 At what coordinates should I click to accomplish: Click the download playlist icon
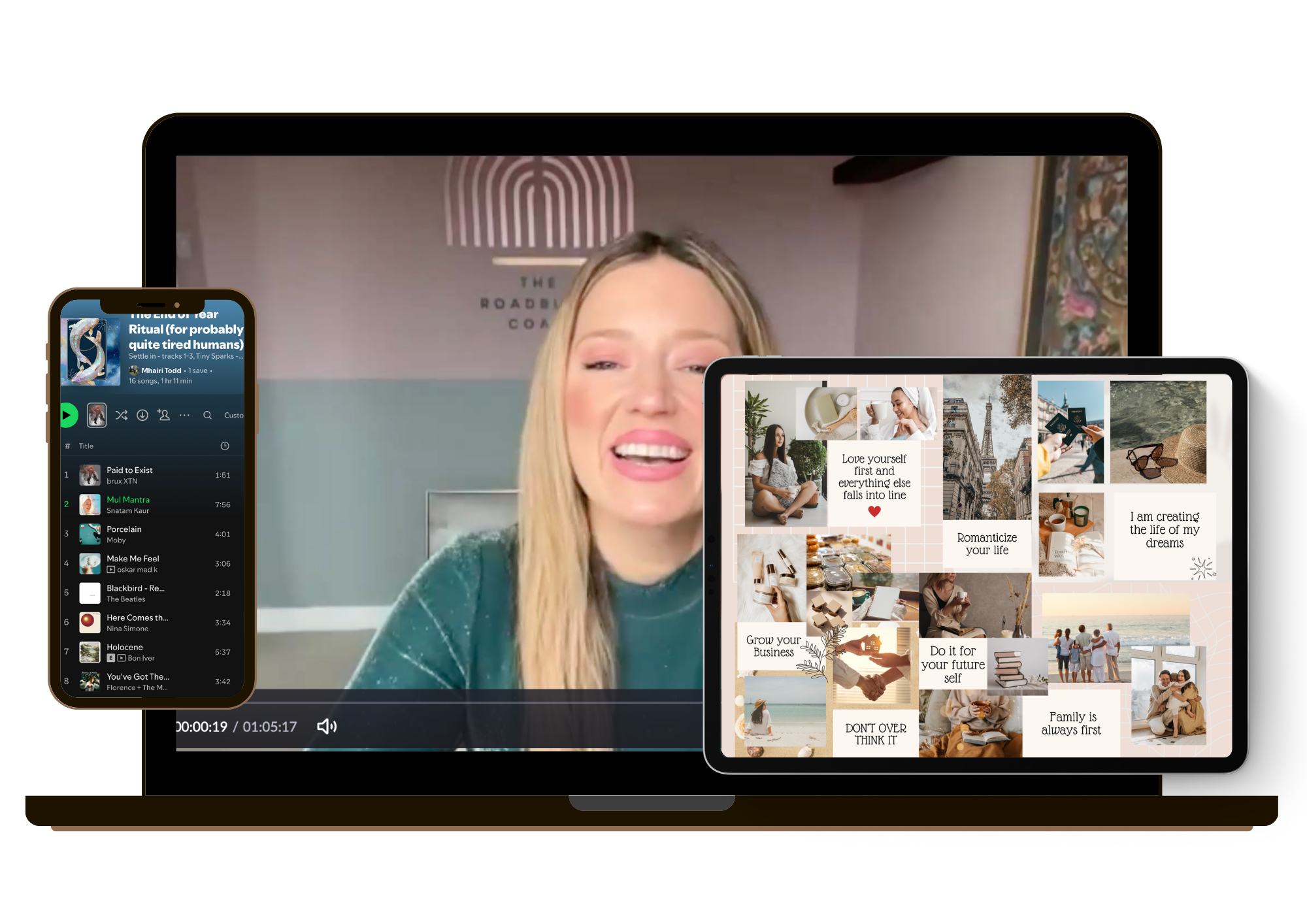click(x=142, y=415)
